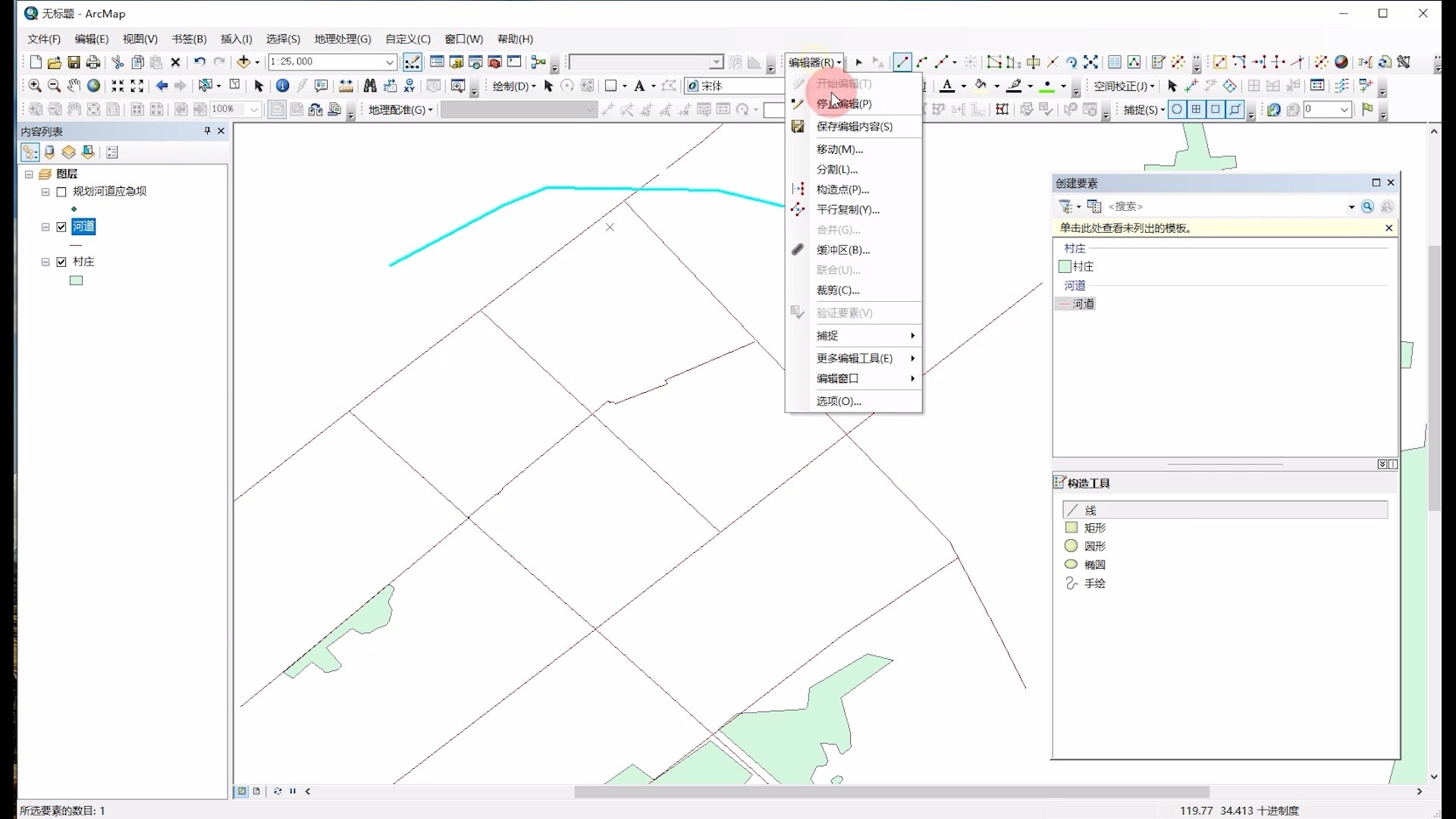Click the Zoom In magnifier tool
Image resolution: width=1456 pixels, height=819 pixels.
tap(35, 86)
